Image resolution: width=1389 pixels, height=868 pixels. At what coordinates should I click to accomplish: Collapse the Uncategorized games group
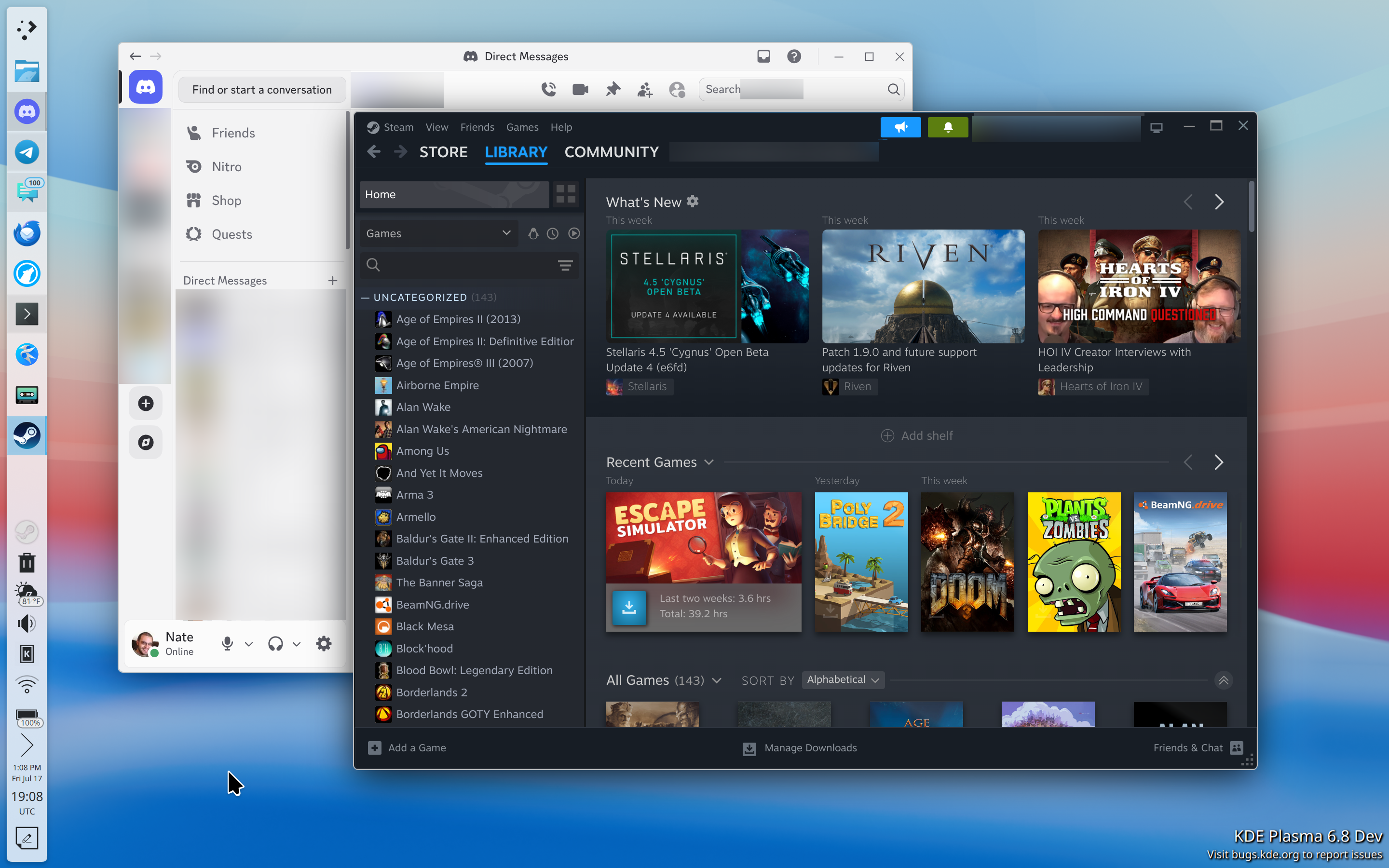pyautogui.click(x=365, y=298)
